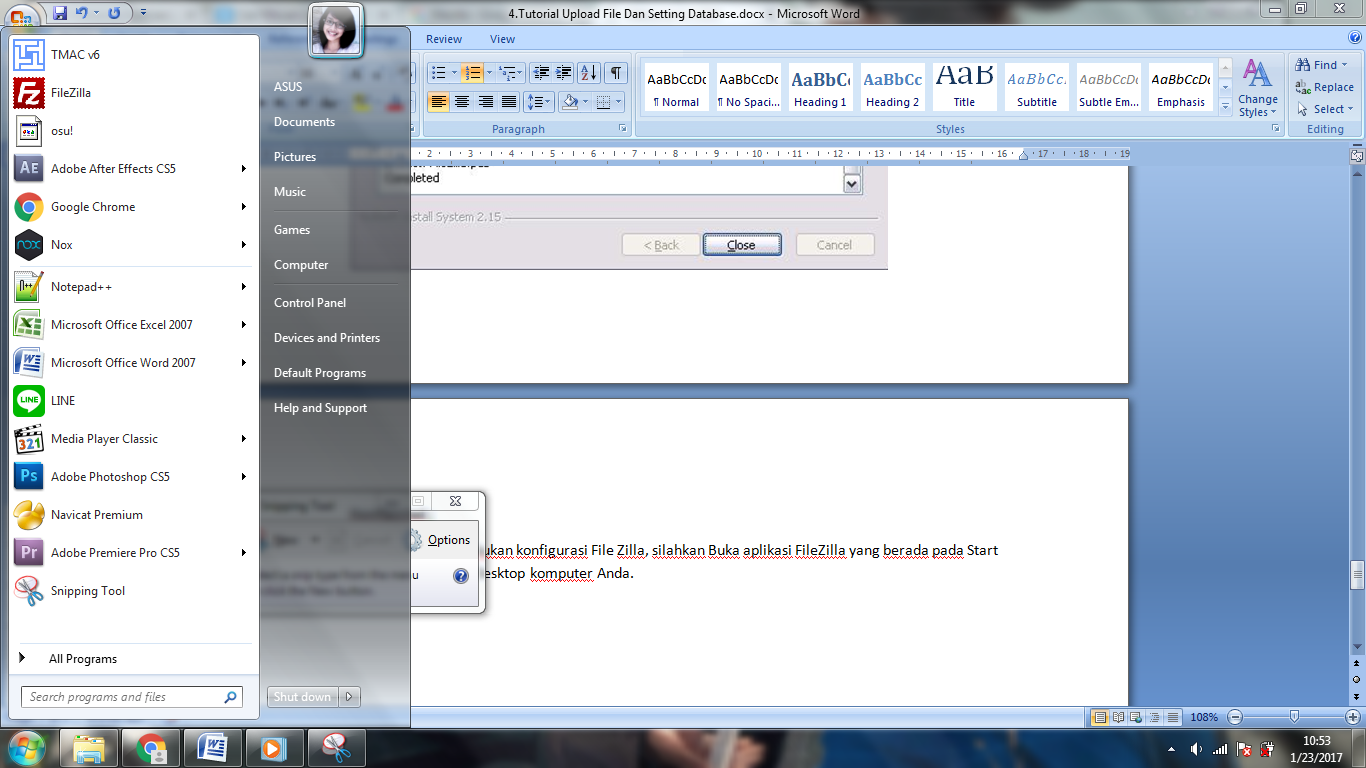Open the Line Spacing dropdown
Screen dimensions: 1366x768
click(539, 102)
